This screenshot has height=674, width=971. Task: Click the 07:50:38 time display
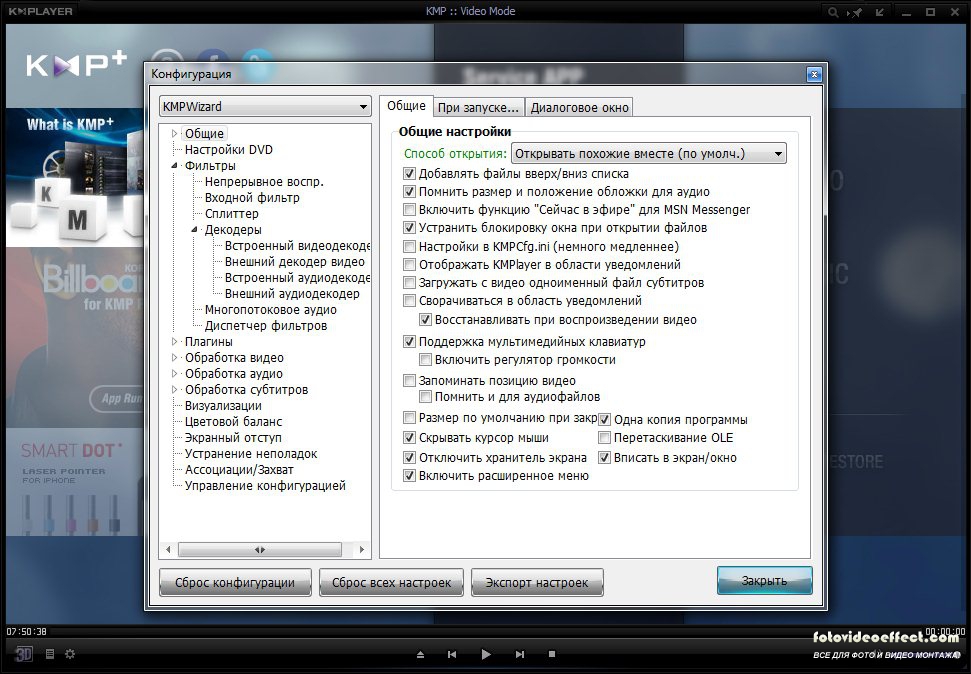pyautogui.click(x=27, y=631)
